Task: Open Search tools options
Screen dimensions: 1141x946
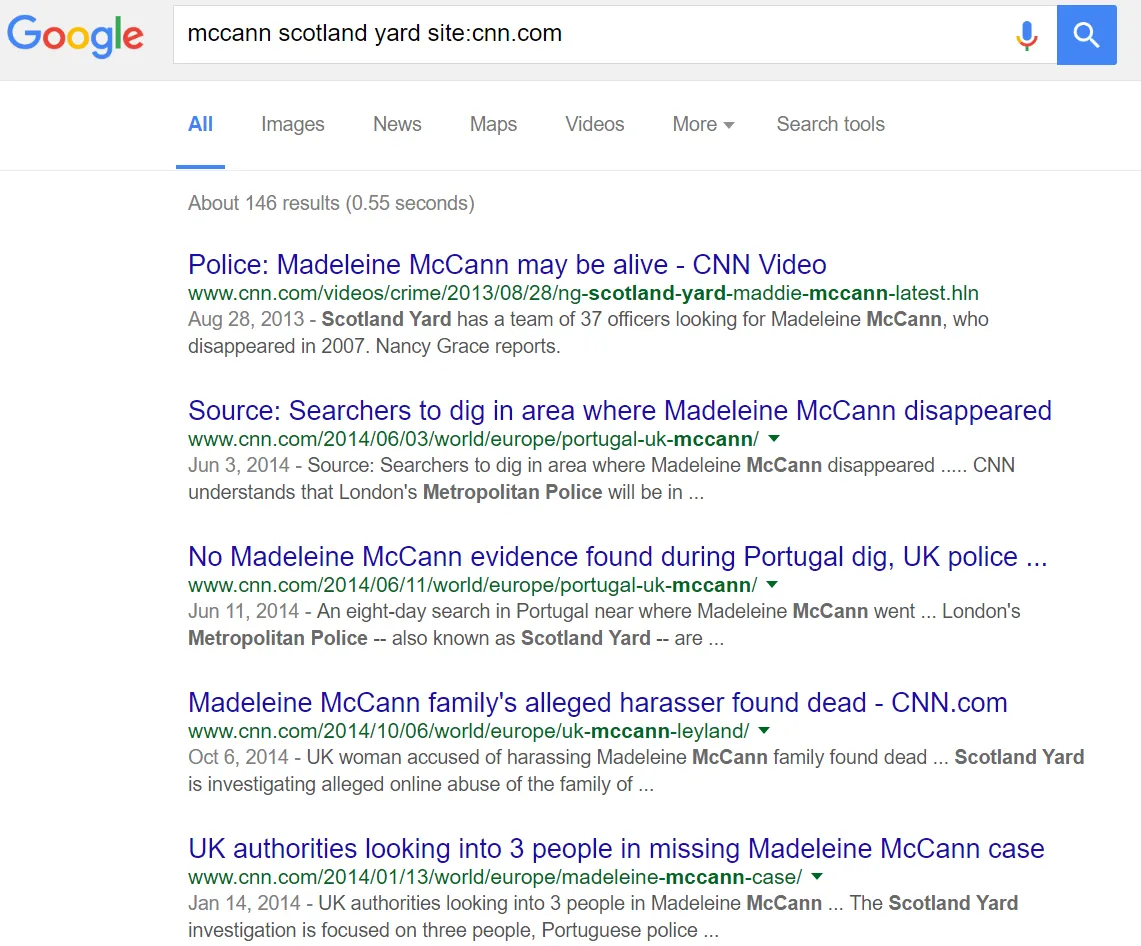Action: [830, 124]
